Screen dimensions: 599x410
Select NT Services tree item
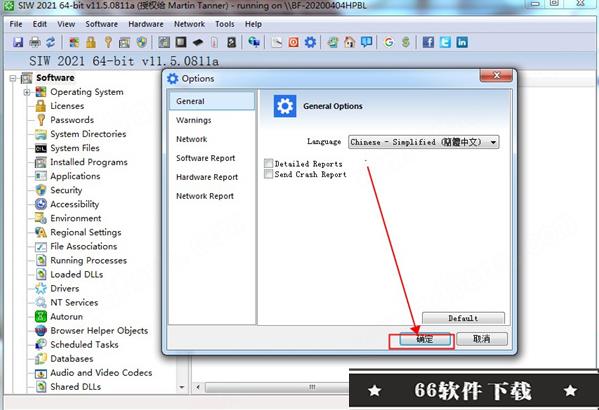click(74, 303)
